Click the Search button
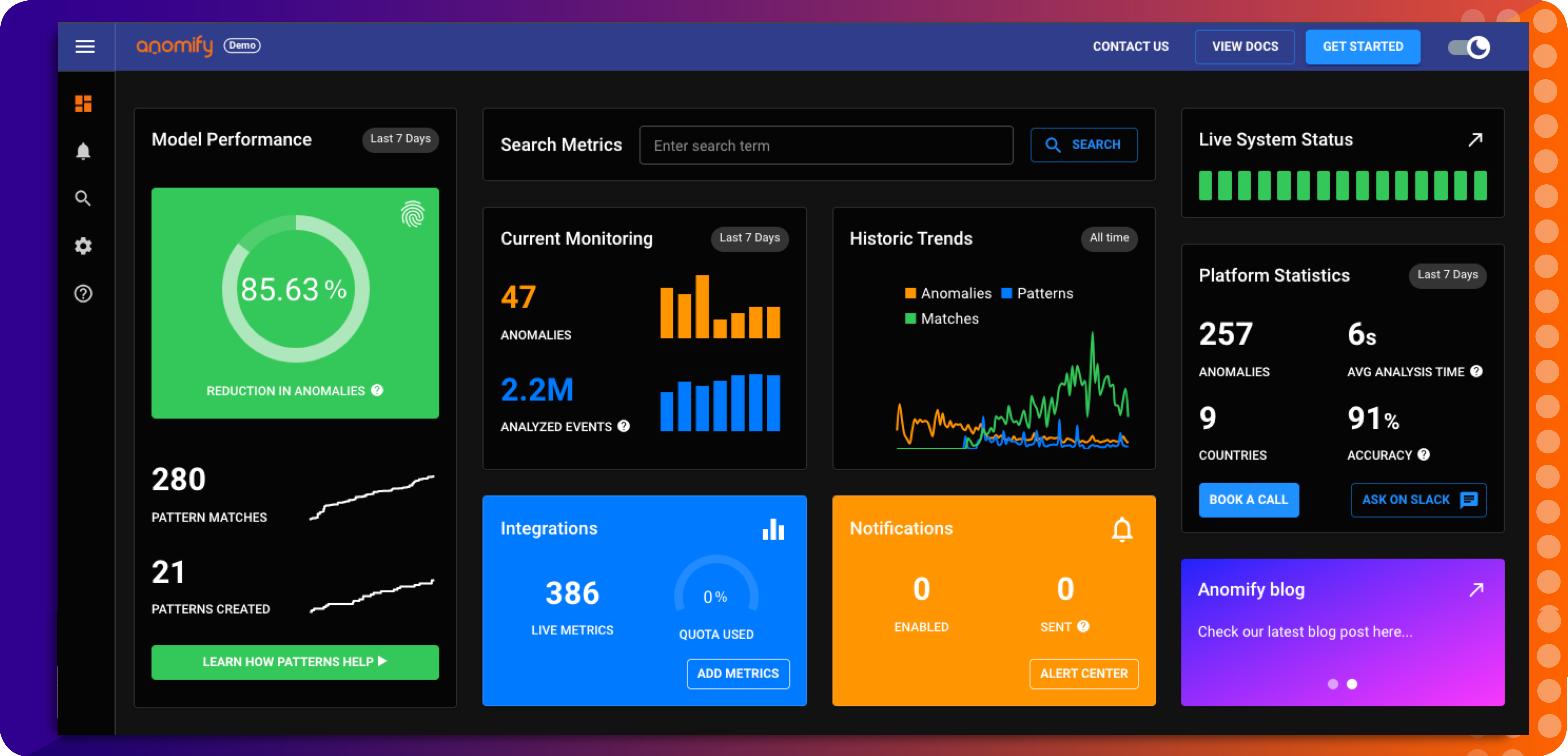Image resolution: width=1568 pixels, height=756 pixels. [x=1083, y=145]
